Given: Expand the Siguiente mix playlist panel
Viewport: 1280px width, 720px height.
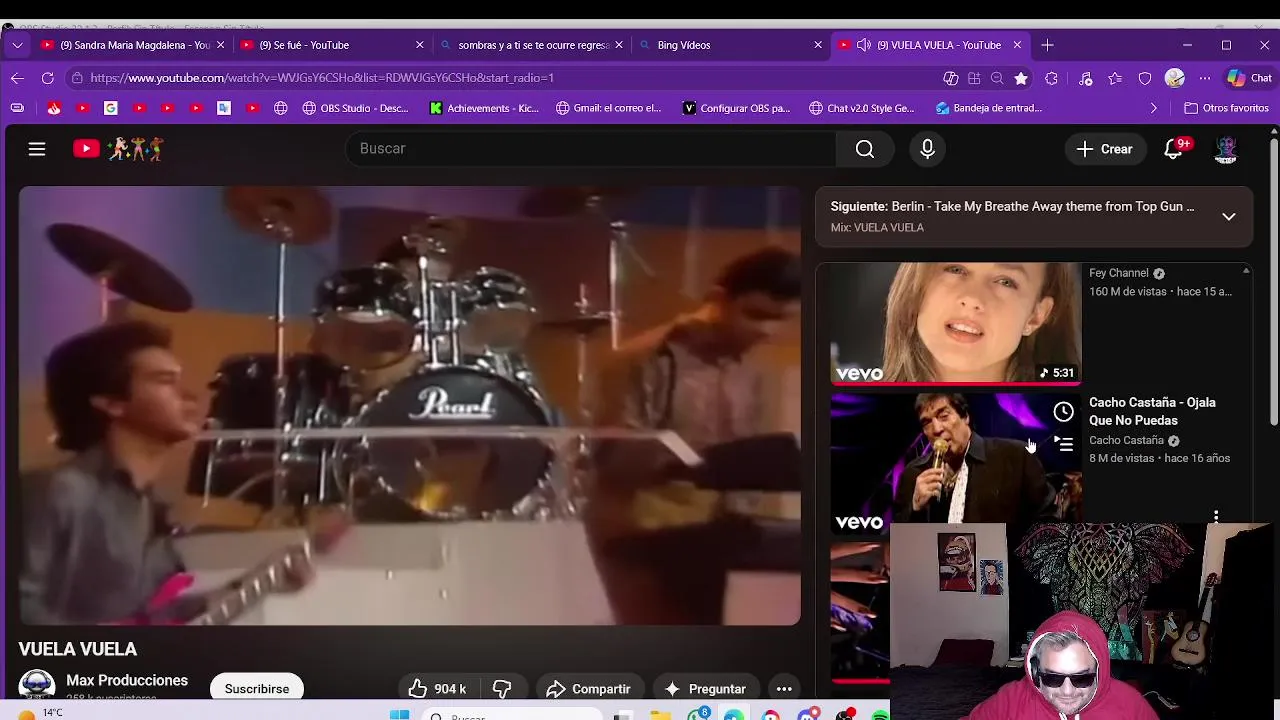Looking at the screenshot, I should point(1229,216).
